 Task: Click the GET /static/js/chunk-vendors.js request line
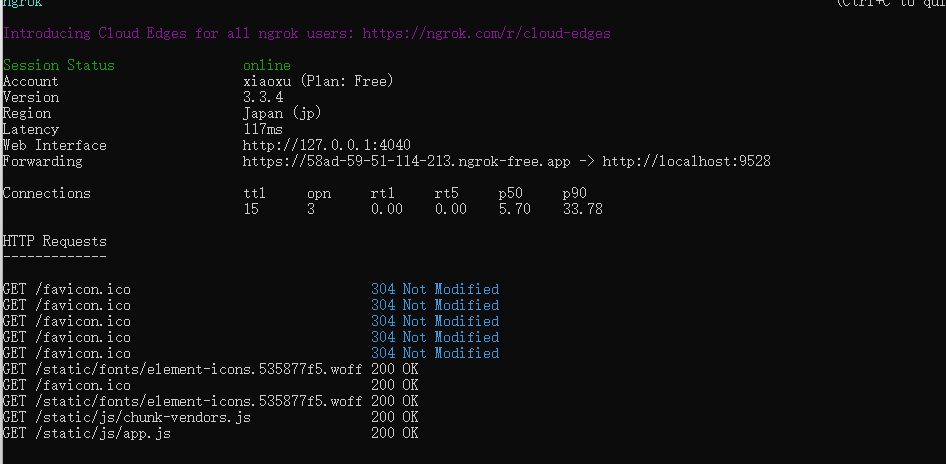(126, 417)
